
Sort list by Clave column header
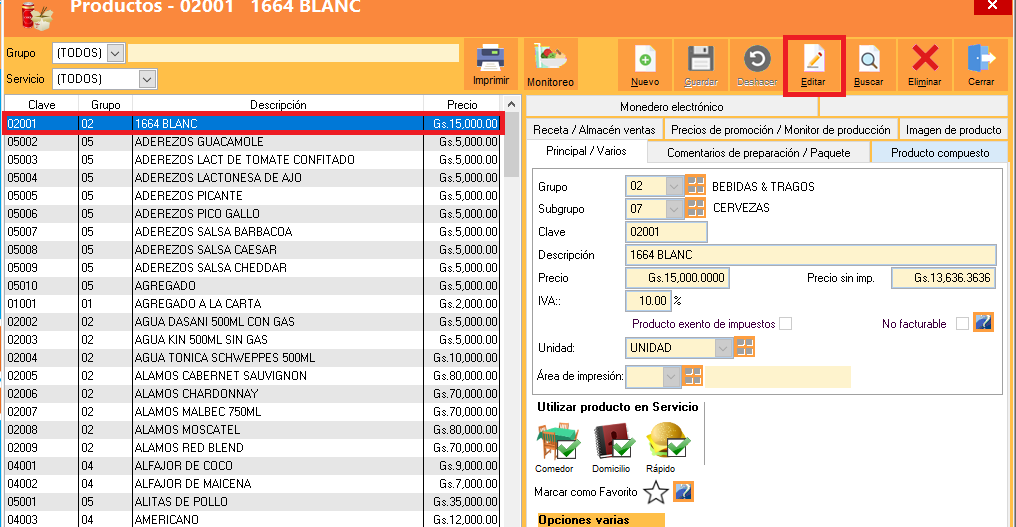tap(41, 104)
